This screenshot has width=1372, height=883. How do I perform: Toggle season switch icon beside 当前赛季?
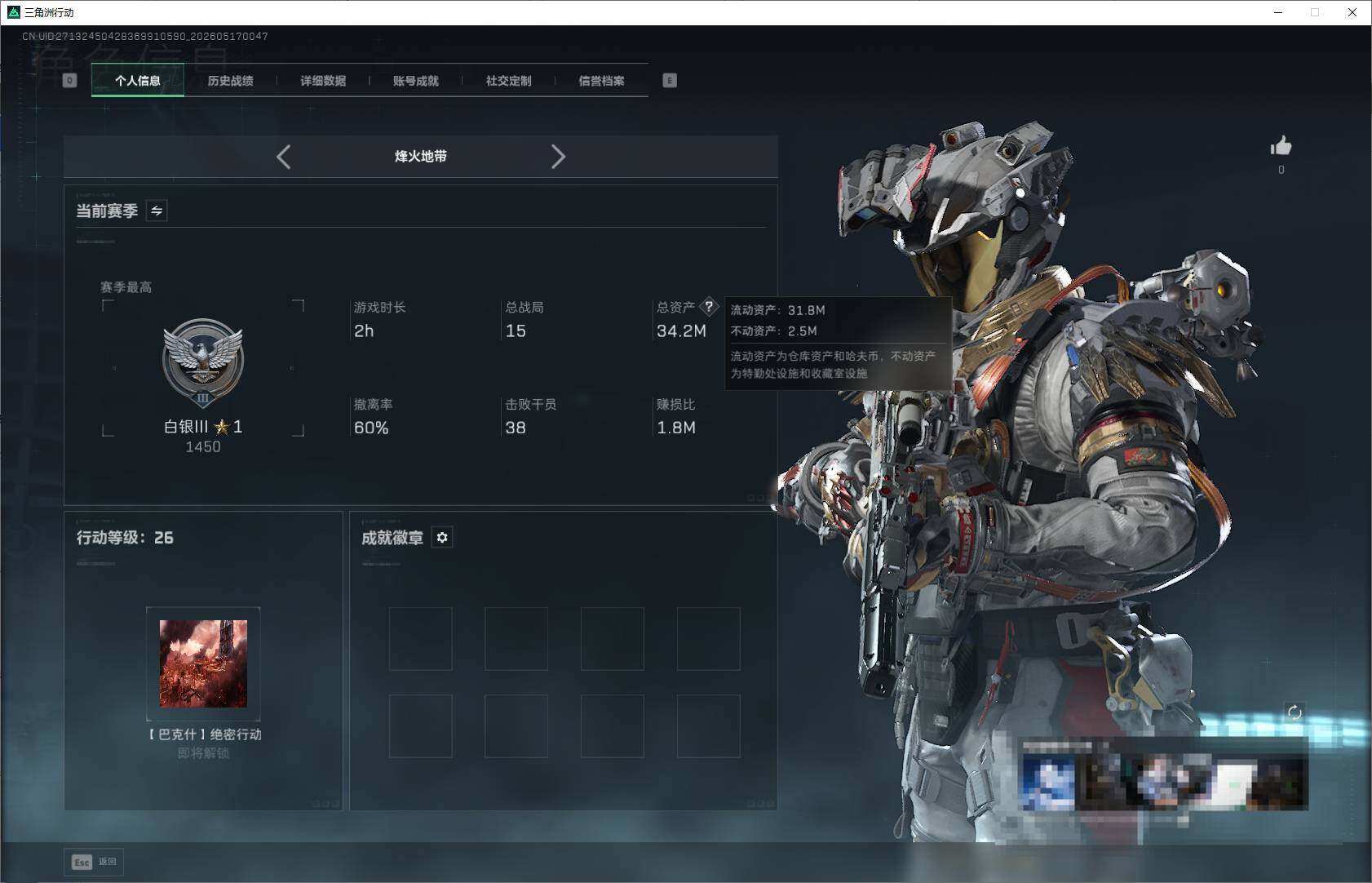point(157,211)
